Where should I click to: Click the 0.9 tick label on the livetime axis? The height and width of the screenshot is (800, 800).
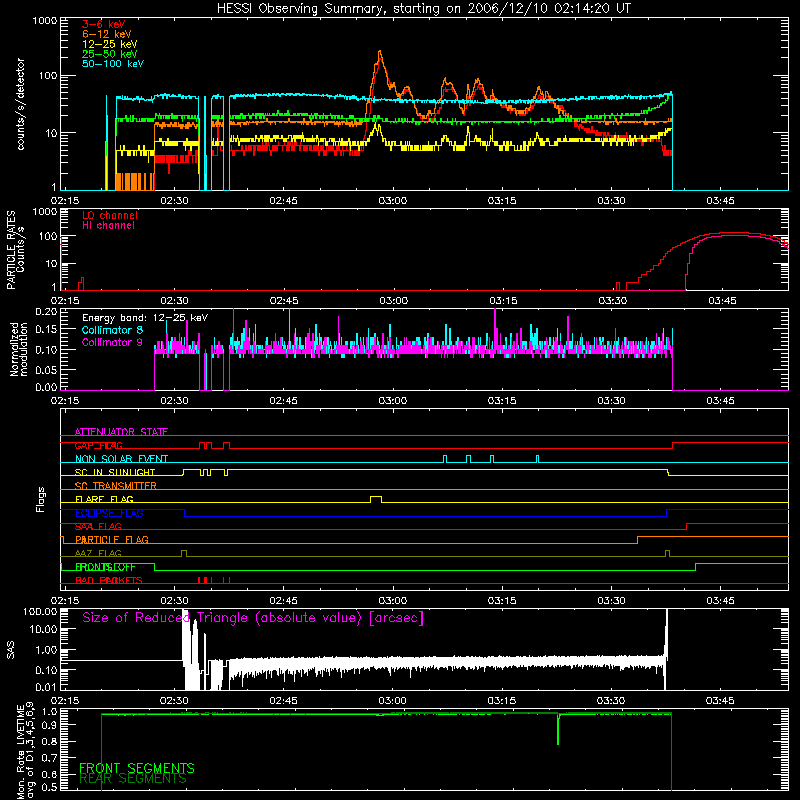click(49, 726)
